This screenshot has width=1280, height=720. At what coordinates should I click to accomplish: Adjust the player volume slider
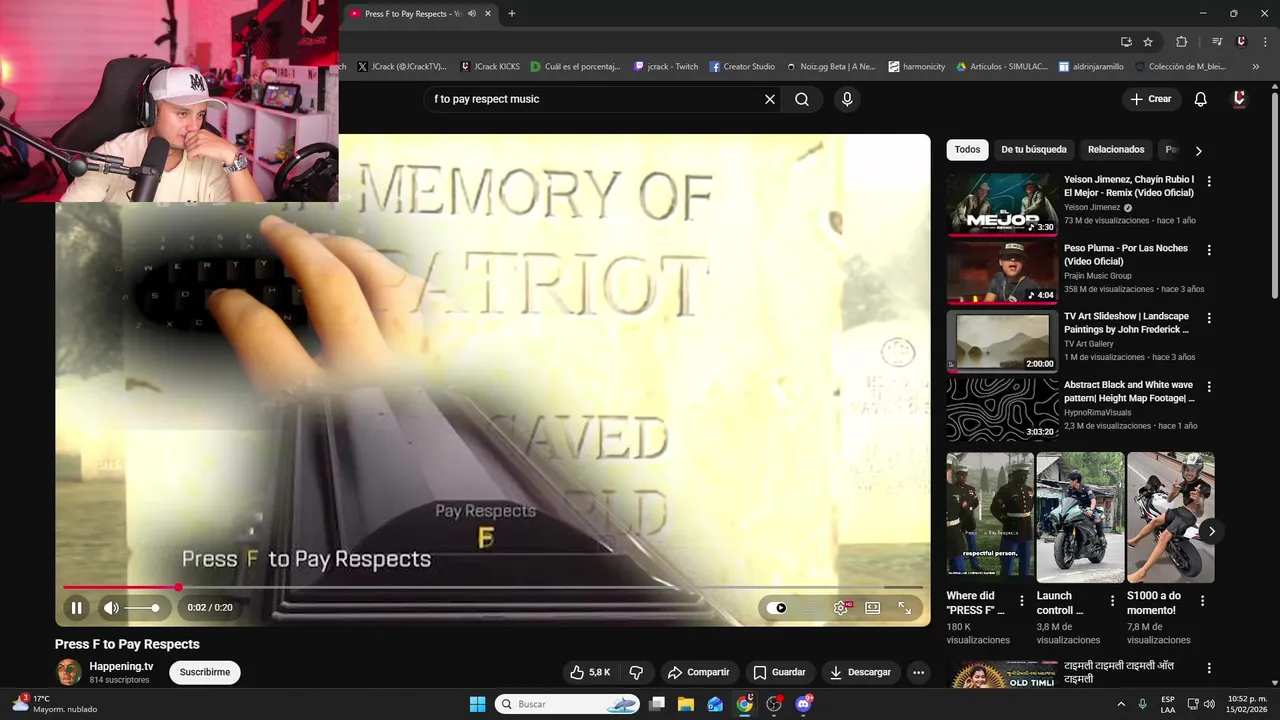pos(142,608)
